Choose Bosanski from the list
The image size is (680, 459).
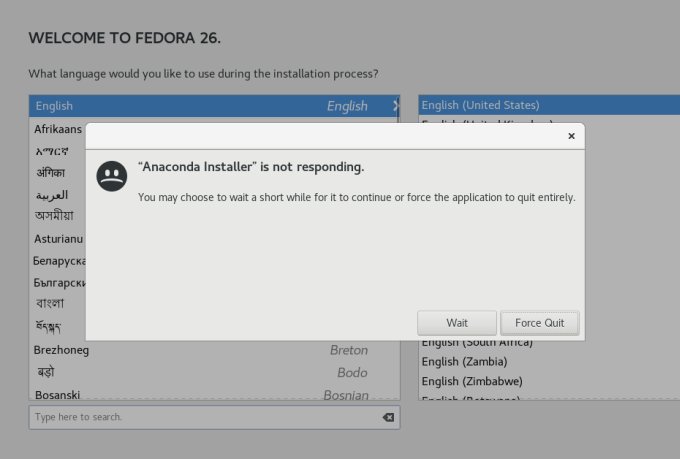(x=200, y=395)
